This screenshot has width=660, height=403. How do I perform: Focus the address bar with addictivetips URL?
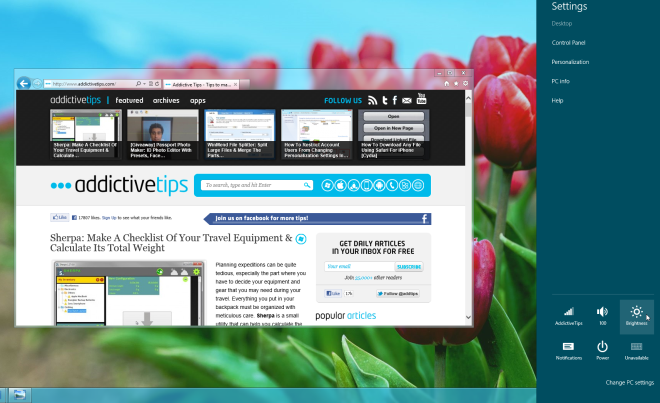90,84
